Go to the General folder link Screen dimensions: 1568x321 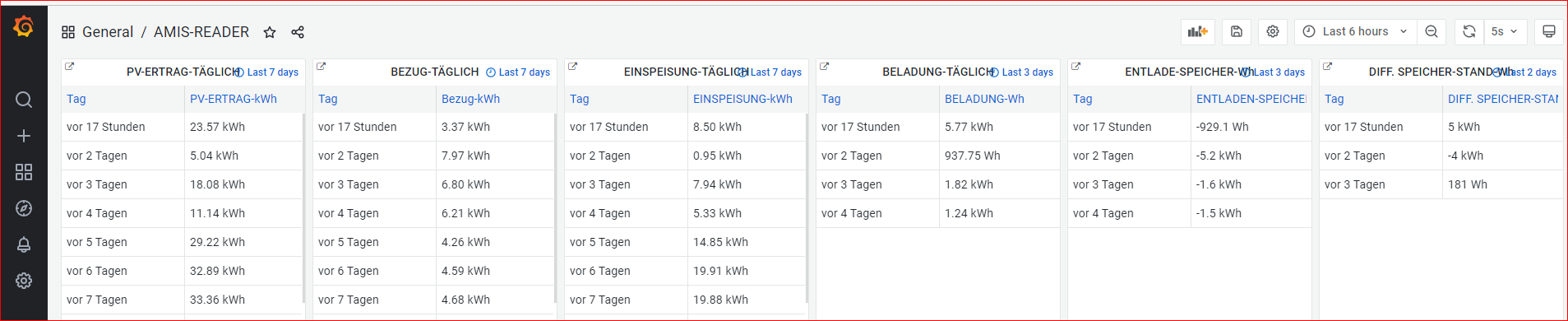pyautogui.click(x=108, y=32)
